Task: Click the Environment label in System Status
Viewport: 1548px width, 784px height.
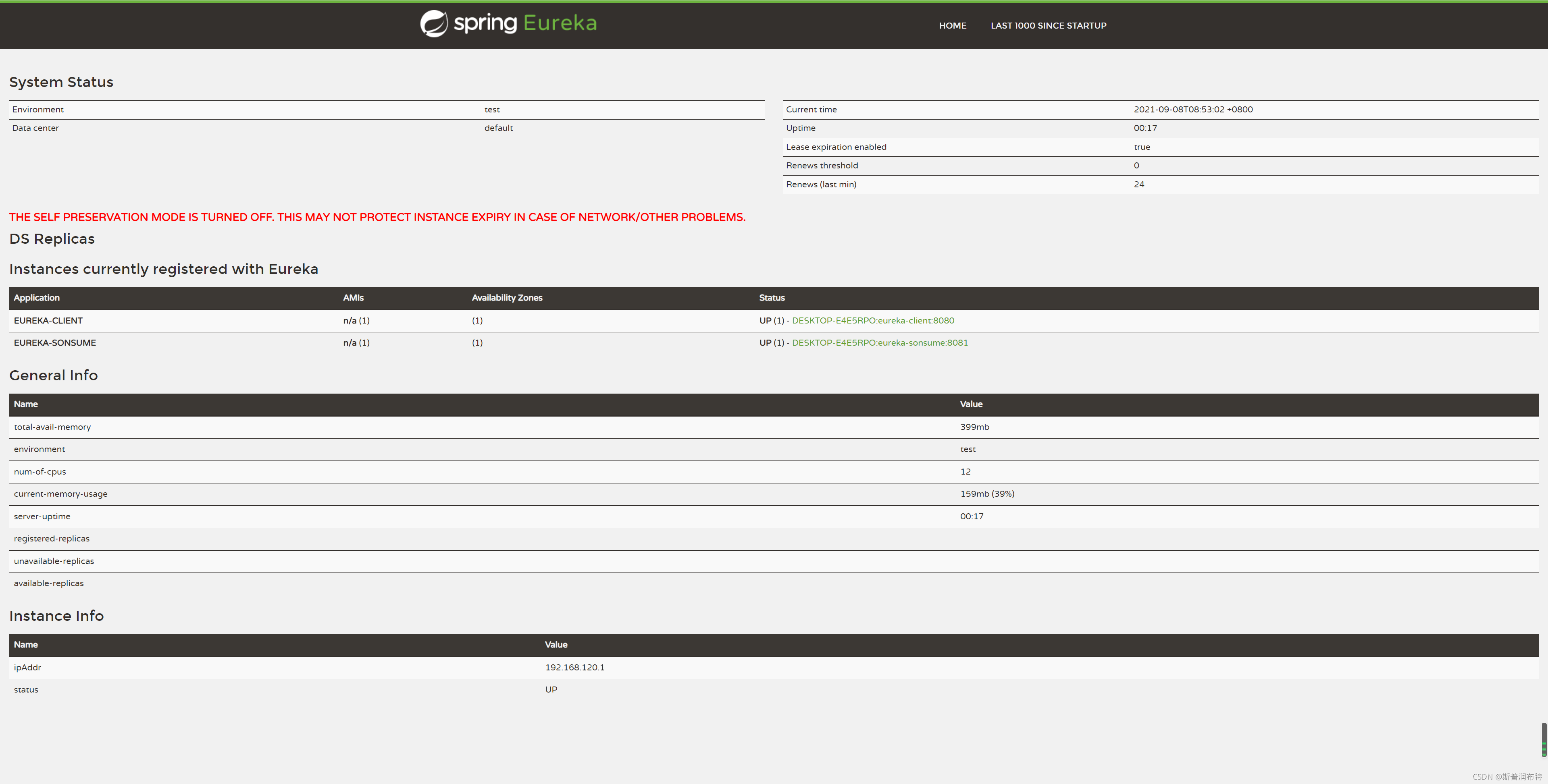Action: tap(38, 109)
